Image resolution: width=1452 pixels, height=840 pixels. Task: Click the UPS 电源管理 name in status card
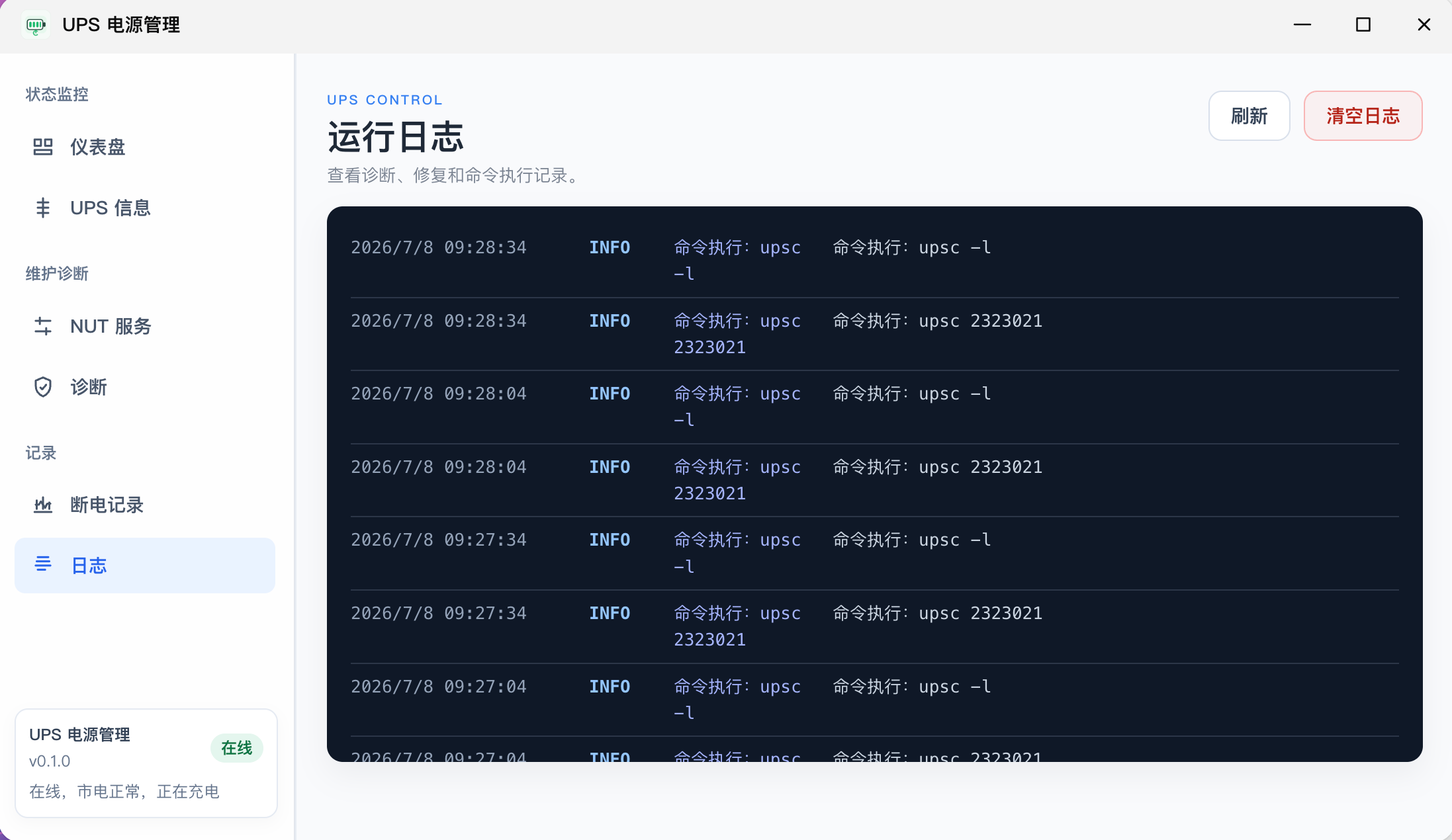click(x=79, y=735)
